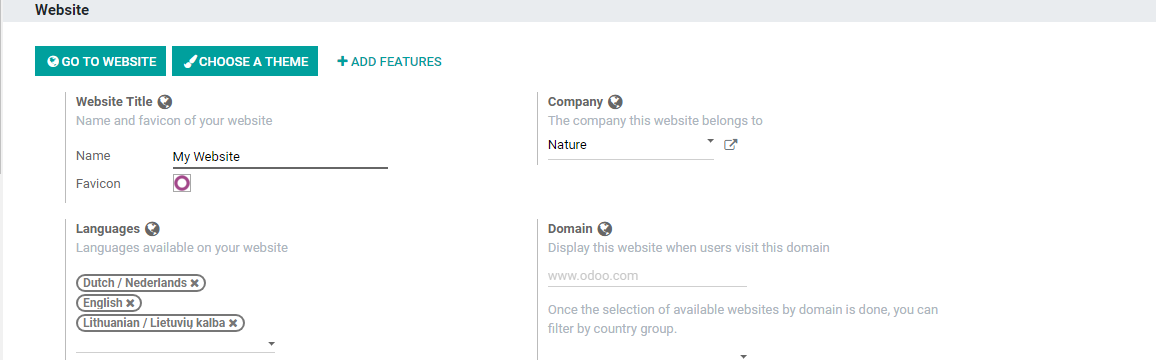Open the Nature company external link icon

[x=731, y=145]
